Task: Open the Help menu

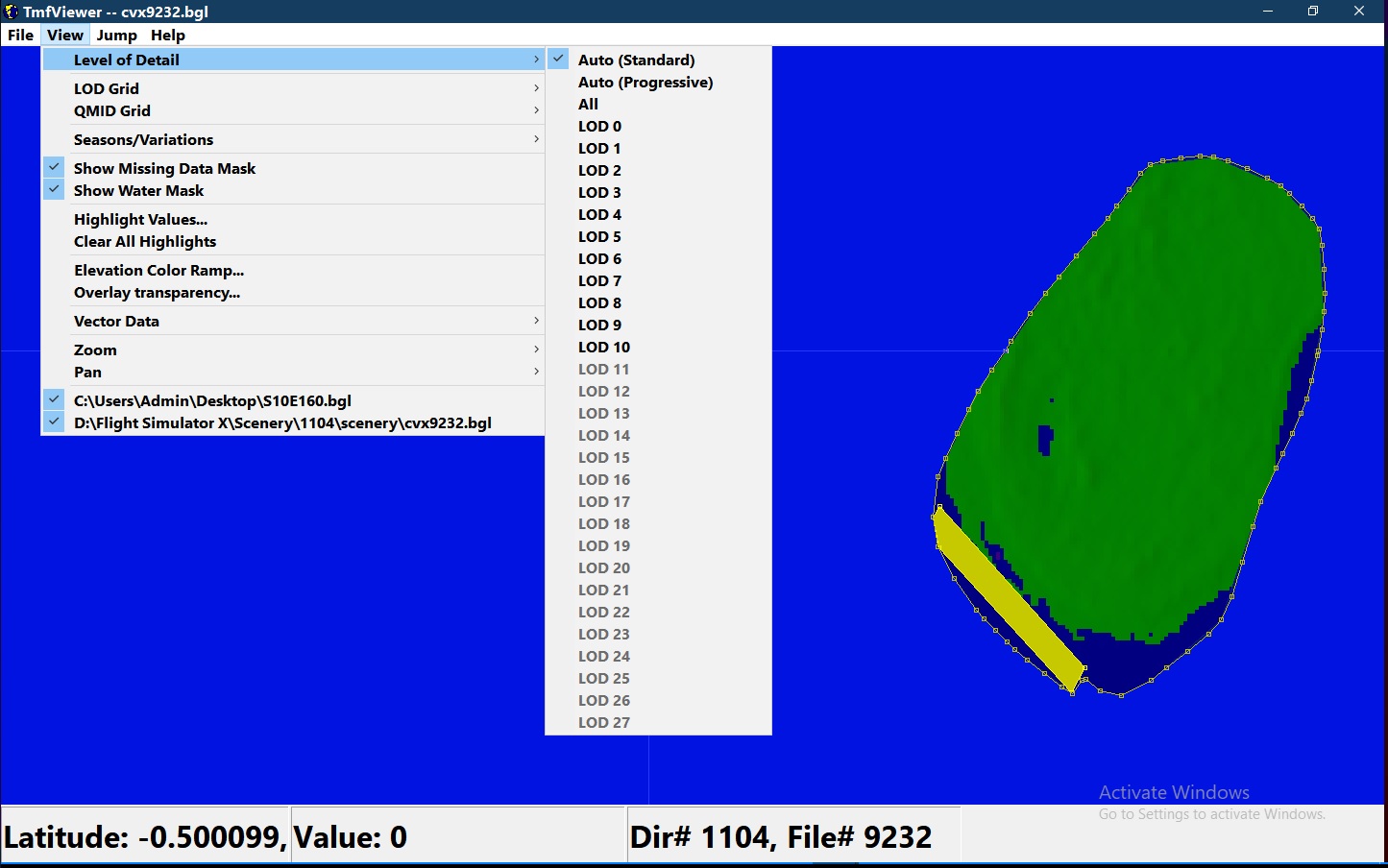Action: [167, 36]
